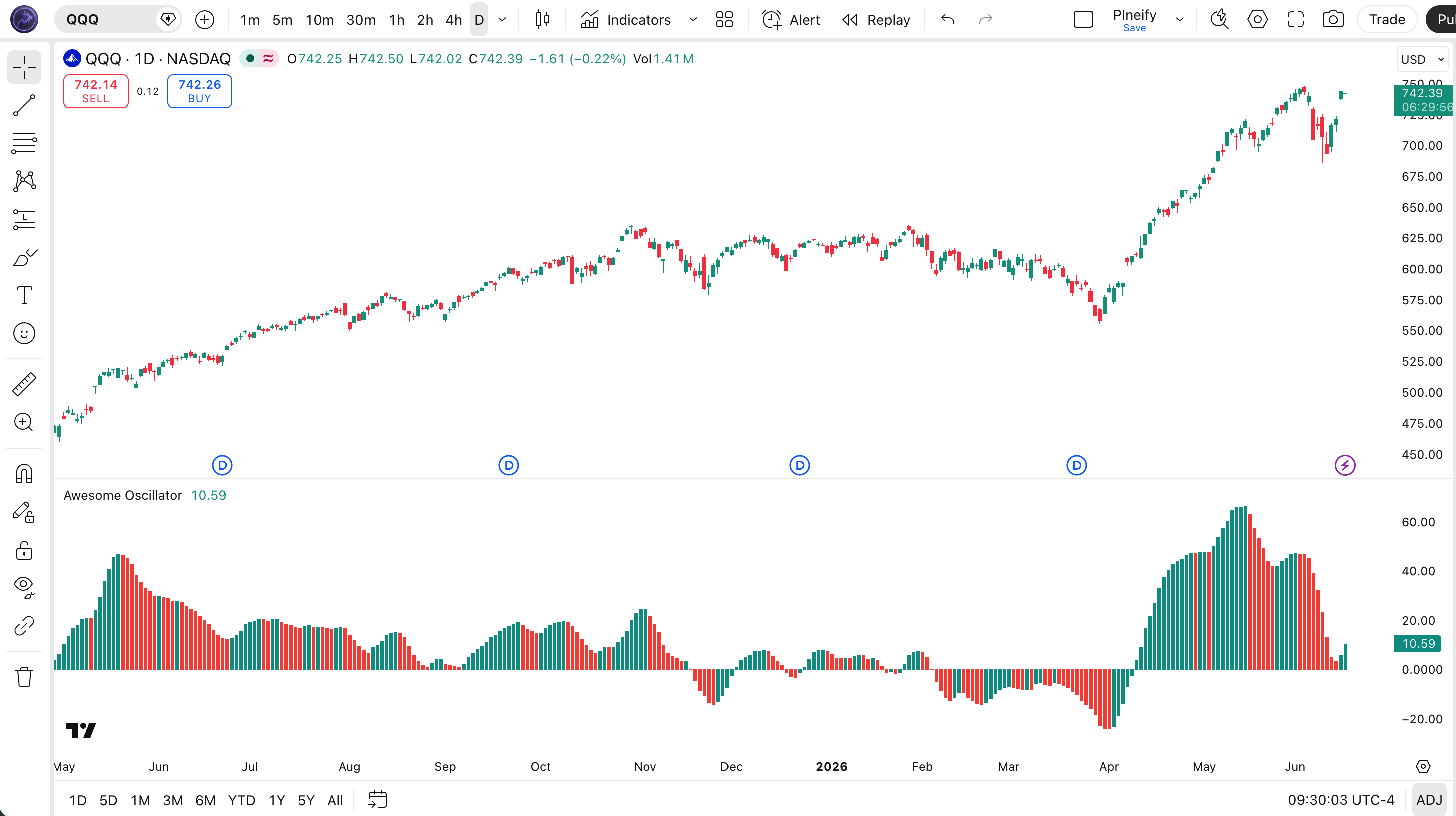
Task: Select the D daily timeframe
Action: click(x=479, y=20)
